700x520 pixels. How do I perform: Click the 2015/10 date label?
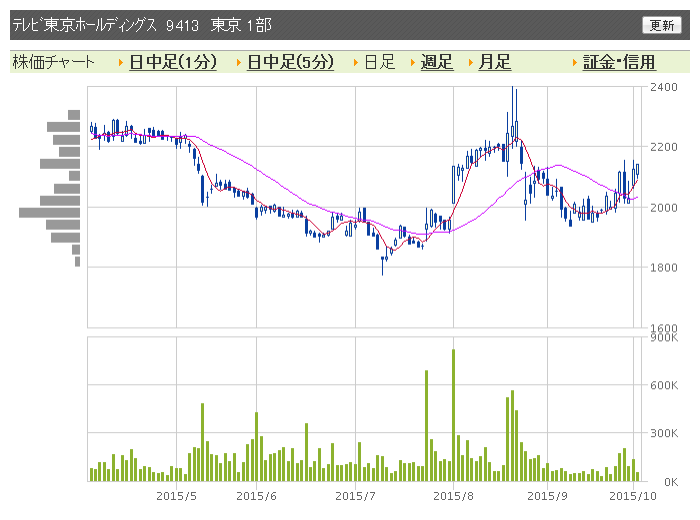(633, 496)
